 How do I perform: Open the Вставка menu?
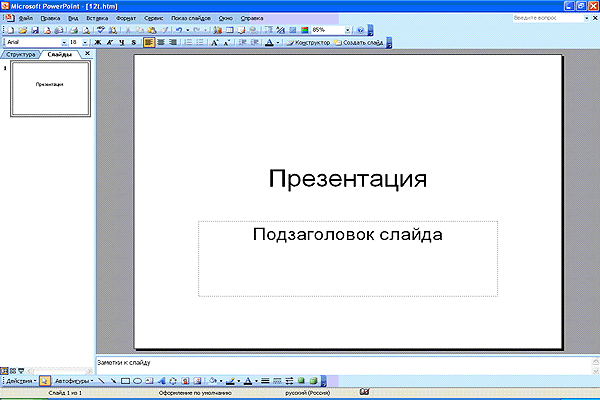coord(97,18)
